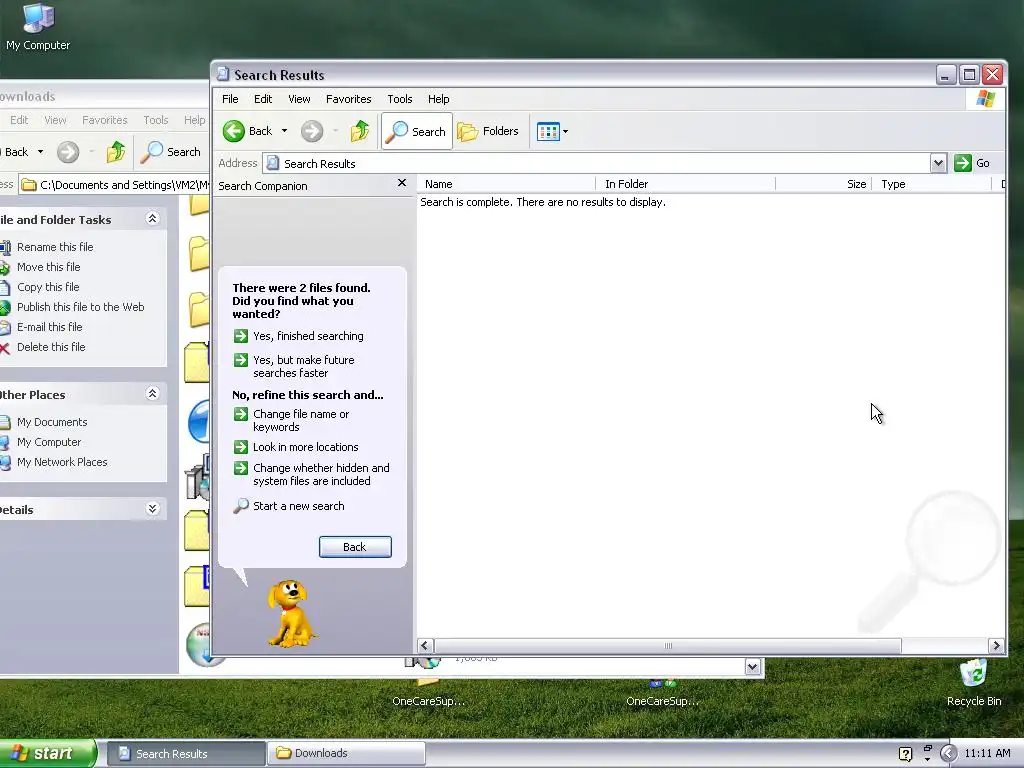Click the horizontal scrollbar thumb in results list
Image resolution: width=1024 pixels, height=768 pixels.
pyautogui.click(x=667, y=646)
